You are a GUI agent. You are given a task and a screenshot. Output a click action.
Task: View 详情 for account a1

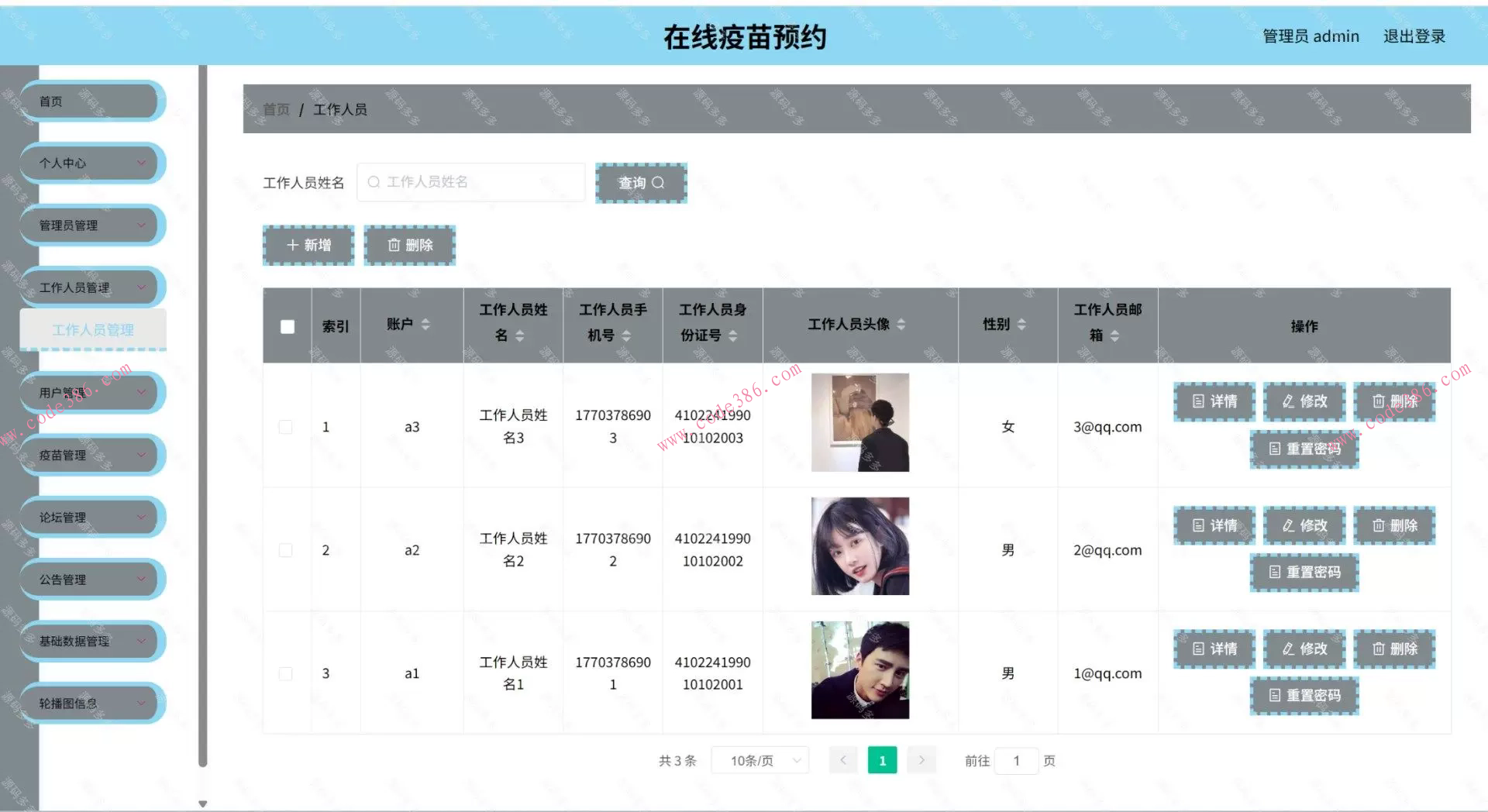pos(1214,649)
